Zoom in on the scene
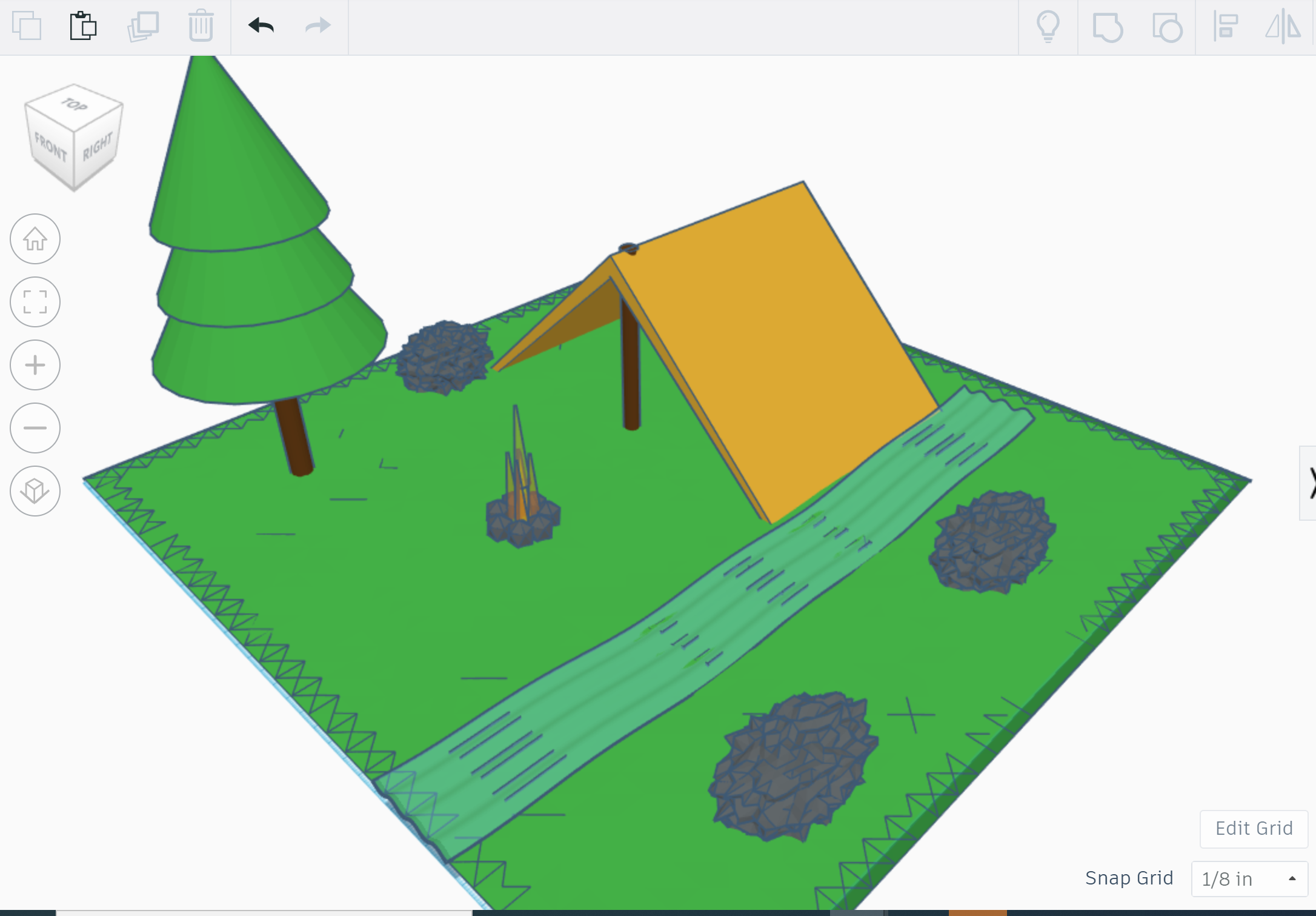Viewport: 1316px width, 916px height. tap(35, 365)
